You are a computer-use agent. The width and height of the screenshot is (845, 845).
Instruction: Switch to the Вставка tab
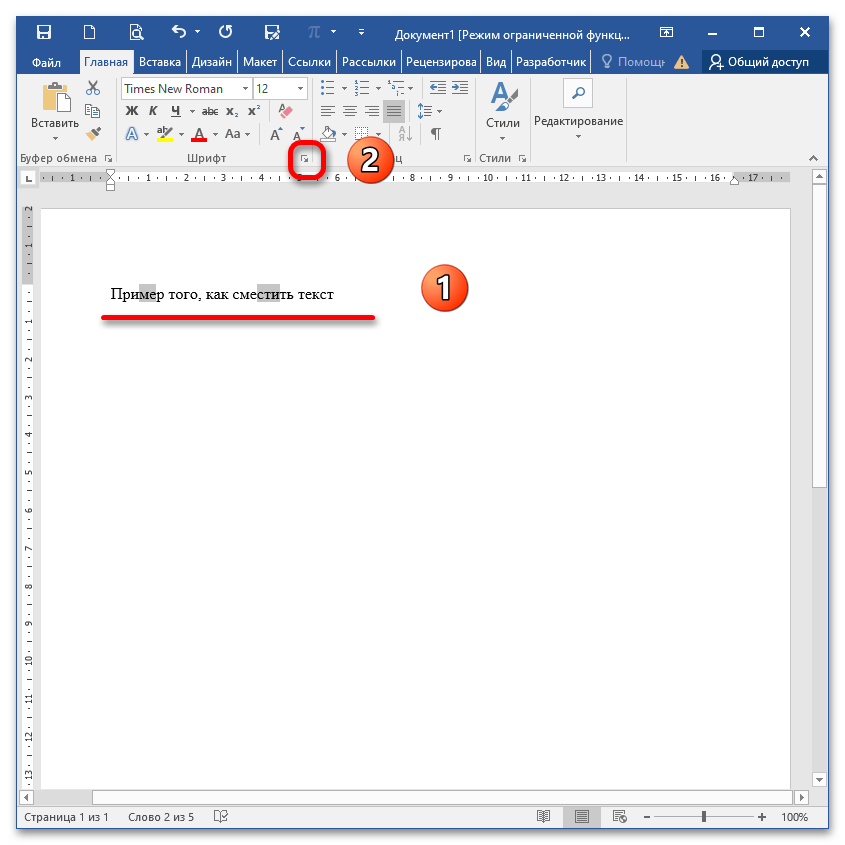pyautogui.click(x=160, y=62)
